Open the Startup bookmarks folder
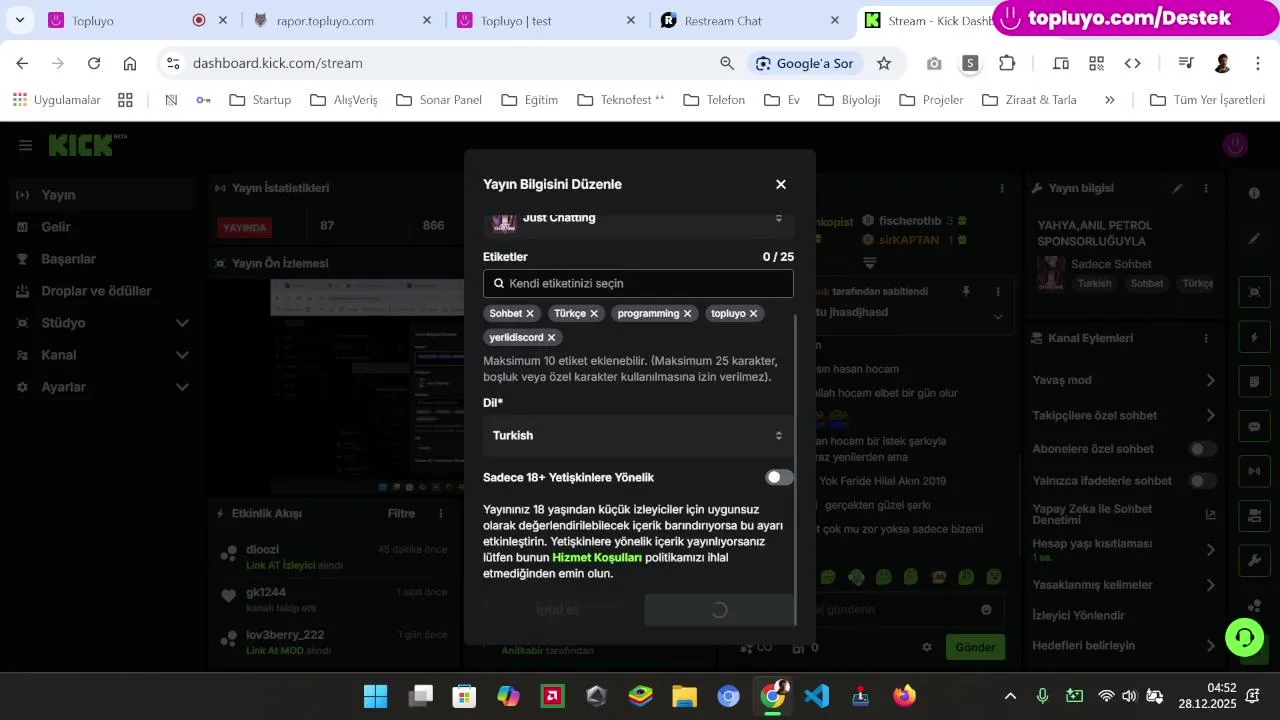Image resolution: width=1280 pixels, height=720 pixels. point(260,100)
